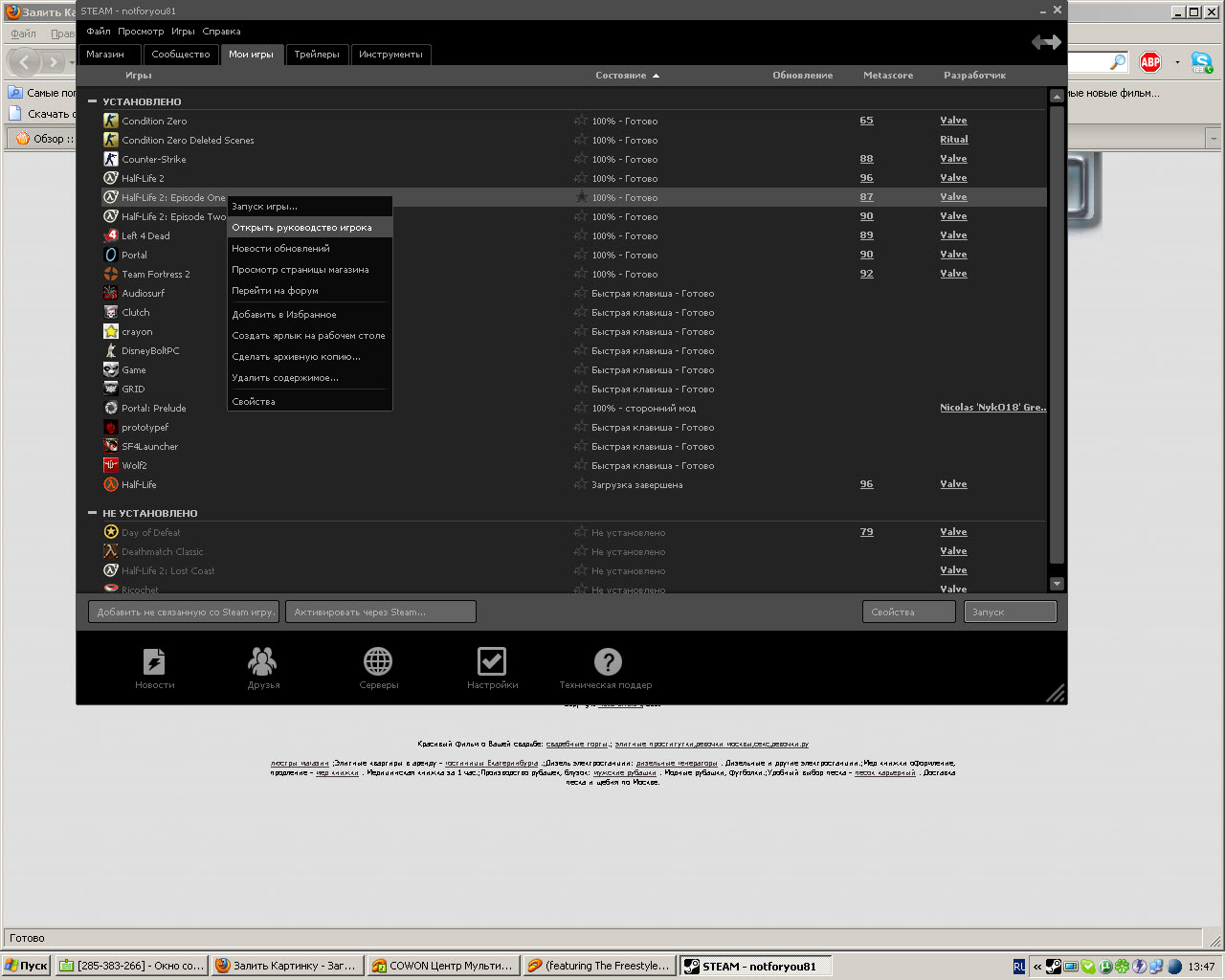Click the crayon game icon
Viewport: 1225px width, 980px height.
tap(111, 331)
